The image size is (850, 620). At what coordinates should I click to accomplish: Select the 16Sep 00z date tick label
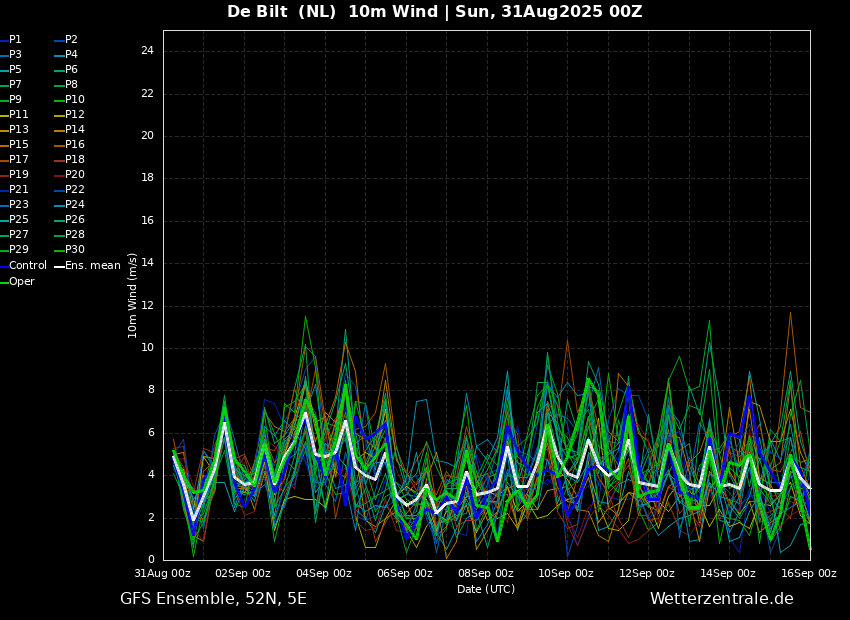[x=809, y=574]
